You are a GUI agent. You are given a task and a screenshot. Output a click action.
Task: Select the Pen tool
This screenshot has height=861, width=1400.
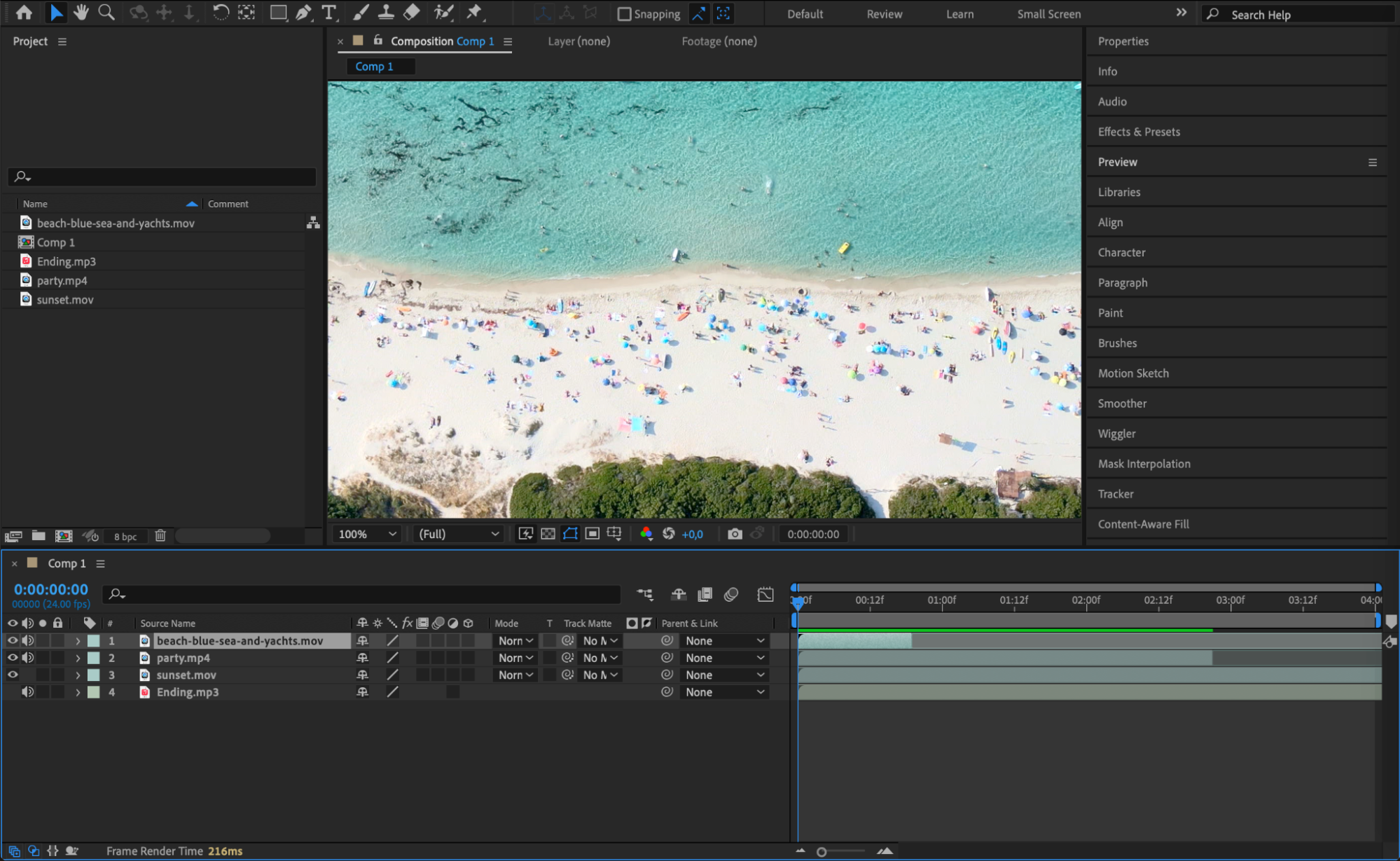(x=303, y=13)
